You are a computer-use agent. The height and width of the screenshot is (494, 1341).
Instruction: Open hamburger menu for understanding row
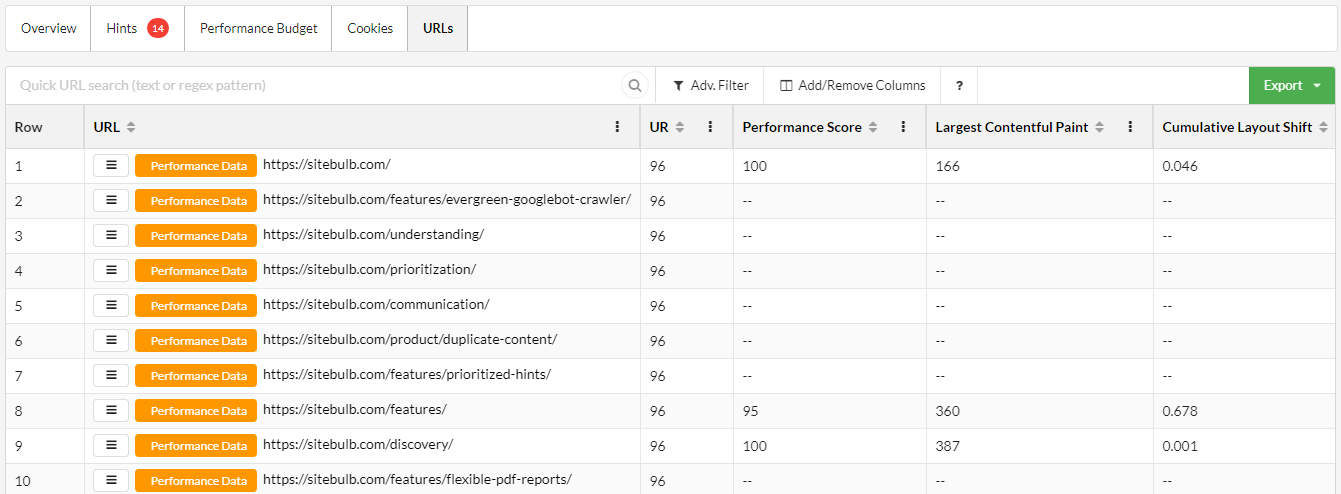(x=111, y=236)
